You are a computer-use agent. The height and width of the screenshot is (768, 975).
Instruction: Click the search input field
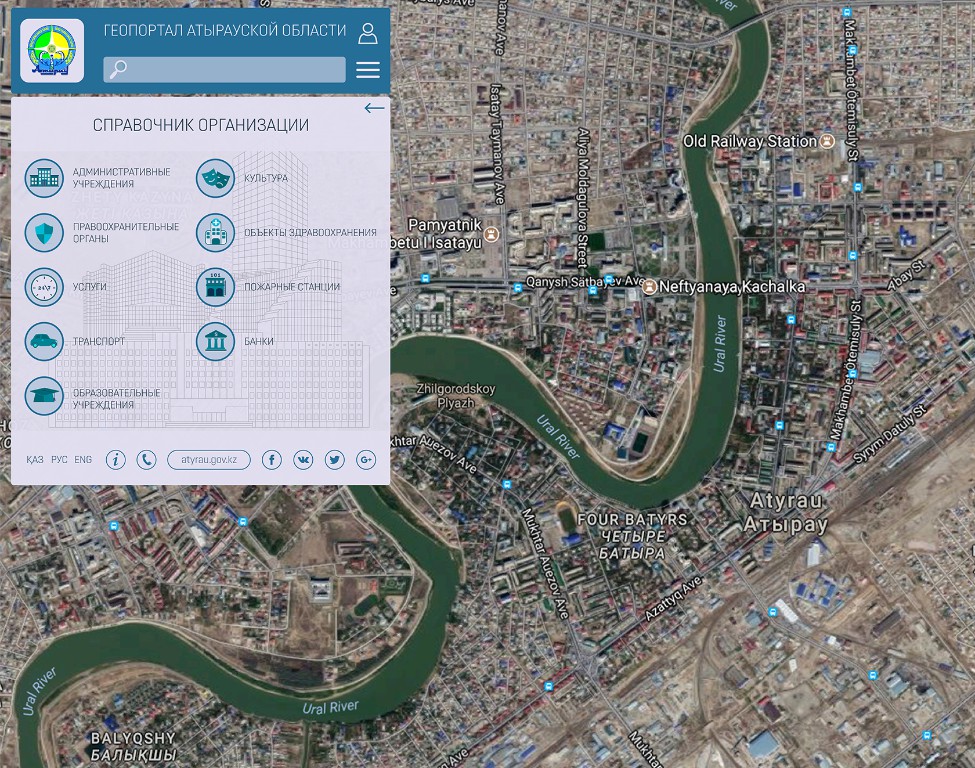[225, 69]
